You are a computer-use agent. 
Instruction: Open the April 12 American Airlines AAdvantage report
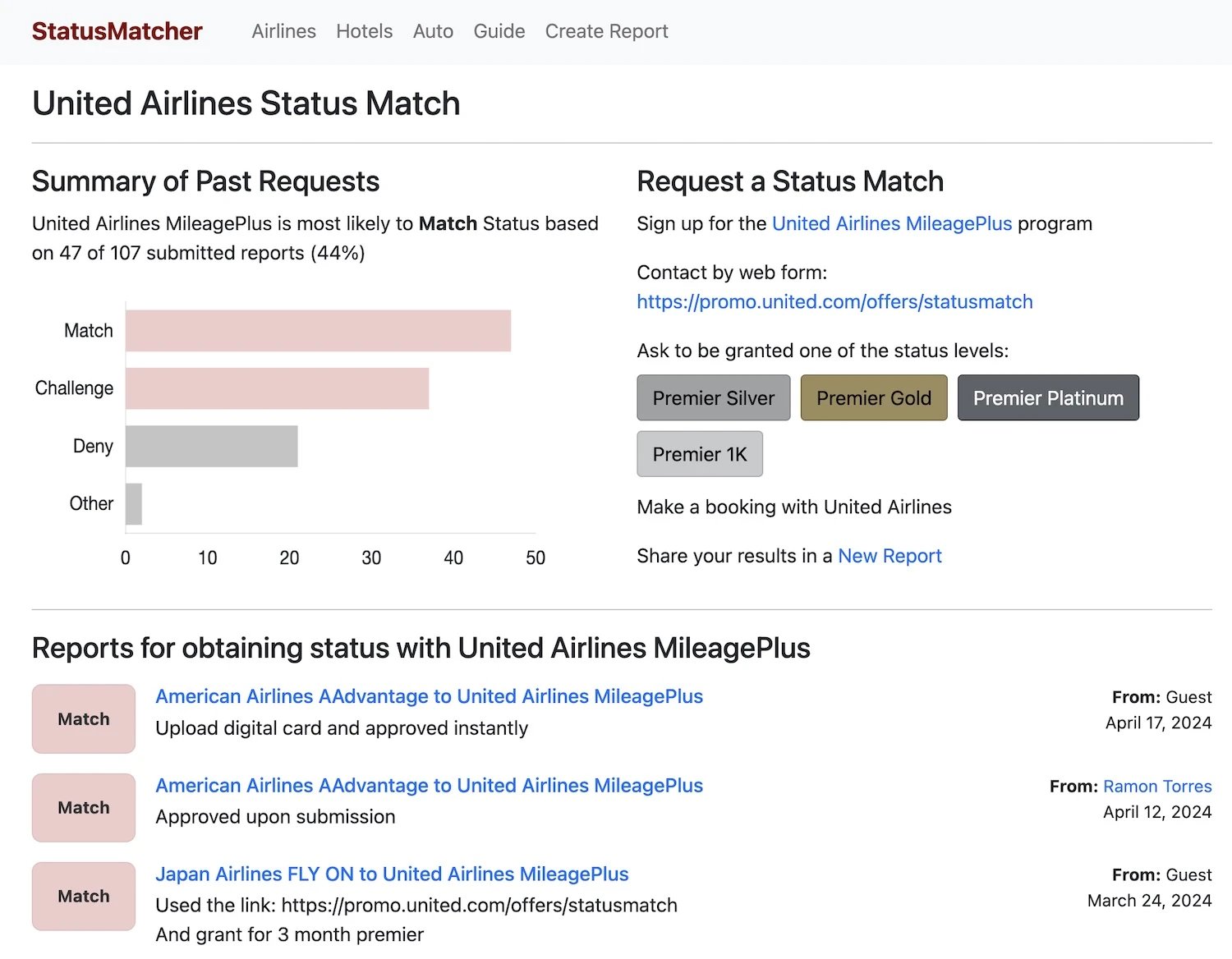tap(430, 786)
